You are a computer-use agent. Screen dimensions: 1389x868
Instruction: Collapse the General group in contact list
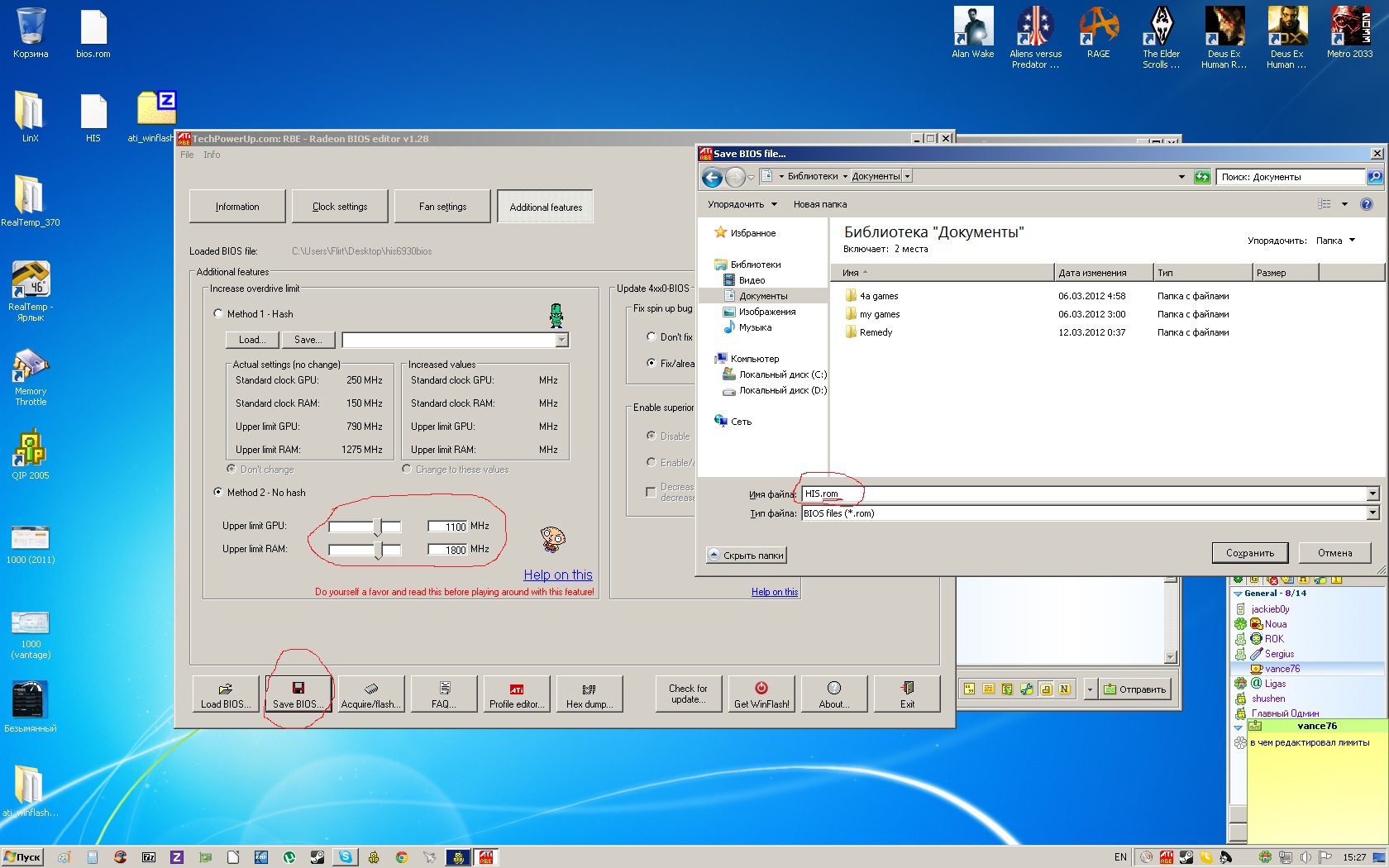(x=1238, y=594)
